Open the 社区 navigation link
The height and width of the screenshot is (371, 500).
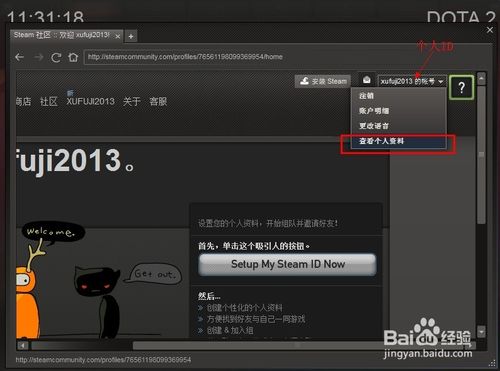pyautogui.click(x=49, y=101)
